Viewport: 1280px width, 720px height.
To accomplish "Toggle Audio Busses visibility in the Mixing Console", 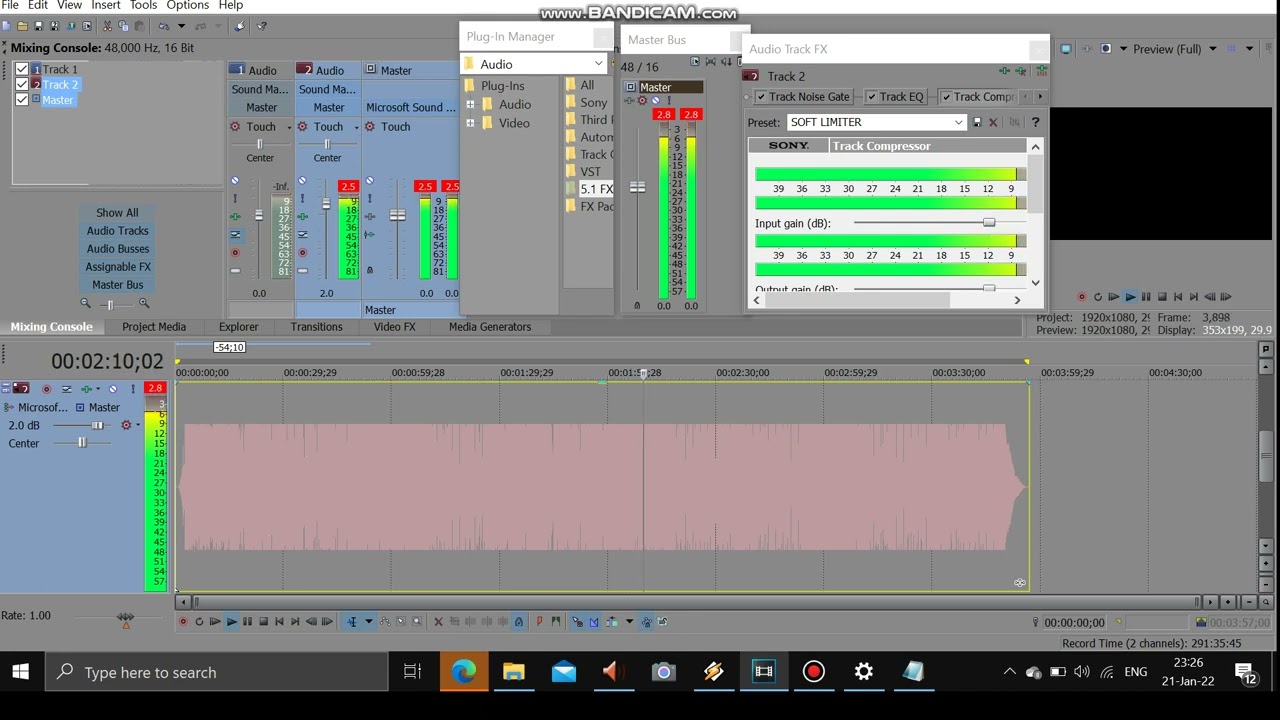I will point(117,249).
